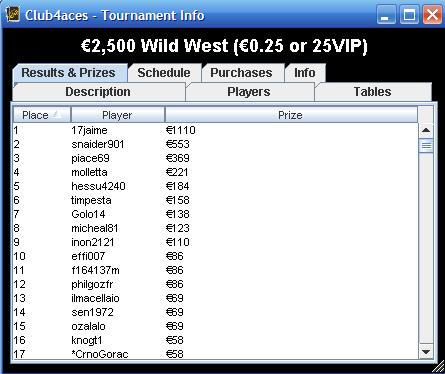Screen dimensions: 445x374
Task: Select player f164137m
Action: 95,270
